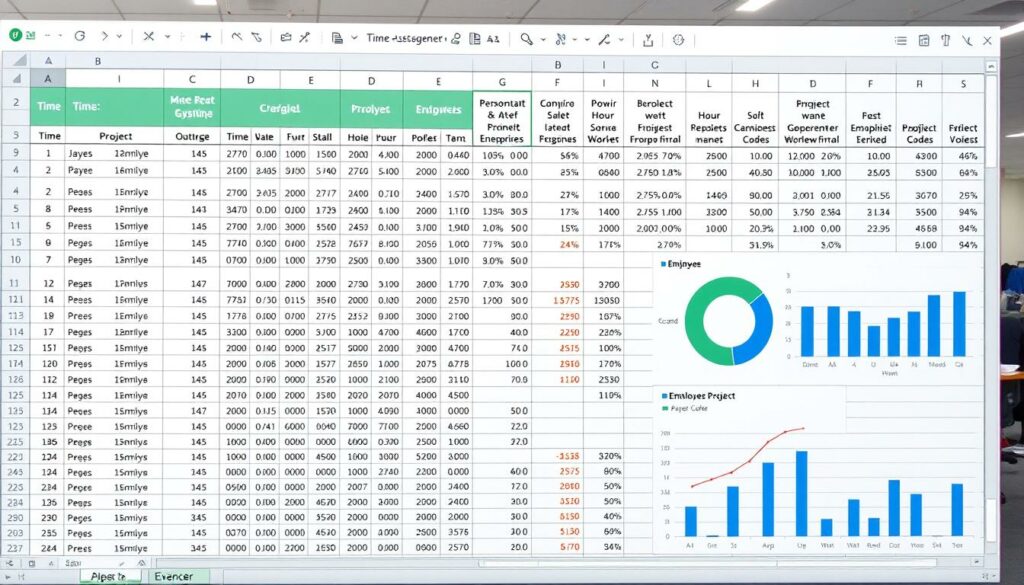Screen dimensions: 1024x585
Task: Click the undo-style arrow icon after plus
Action: (237, 37)
